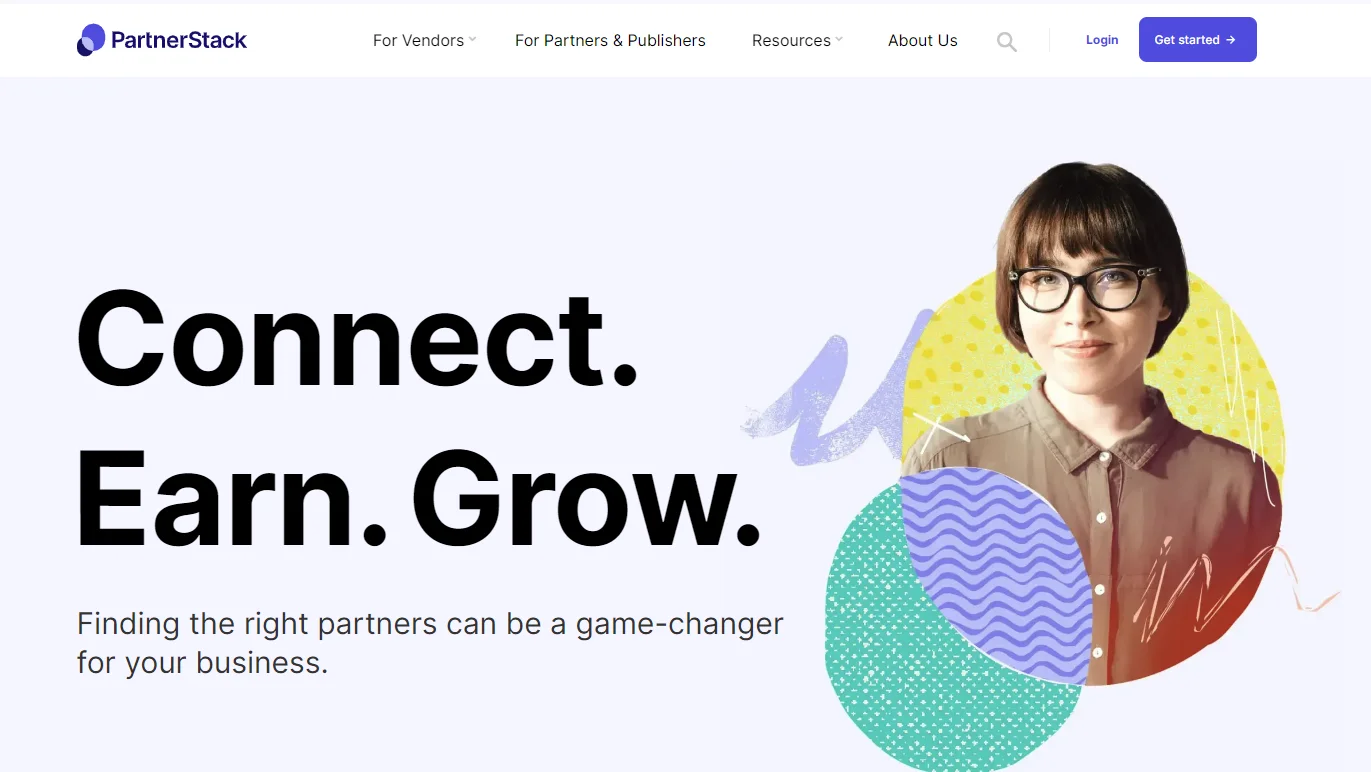Click the Login link
The image size is (1371, 772).
1102,40
